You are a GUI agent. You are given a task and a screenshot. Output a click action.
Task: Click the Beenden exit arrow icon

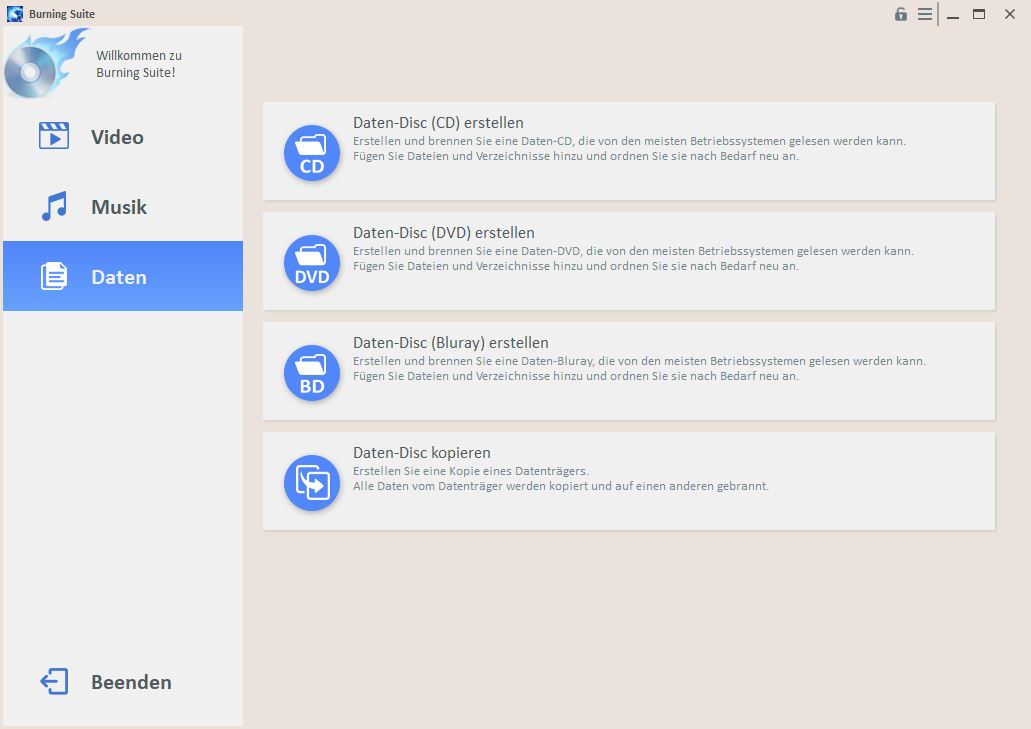point(54,682)
